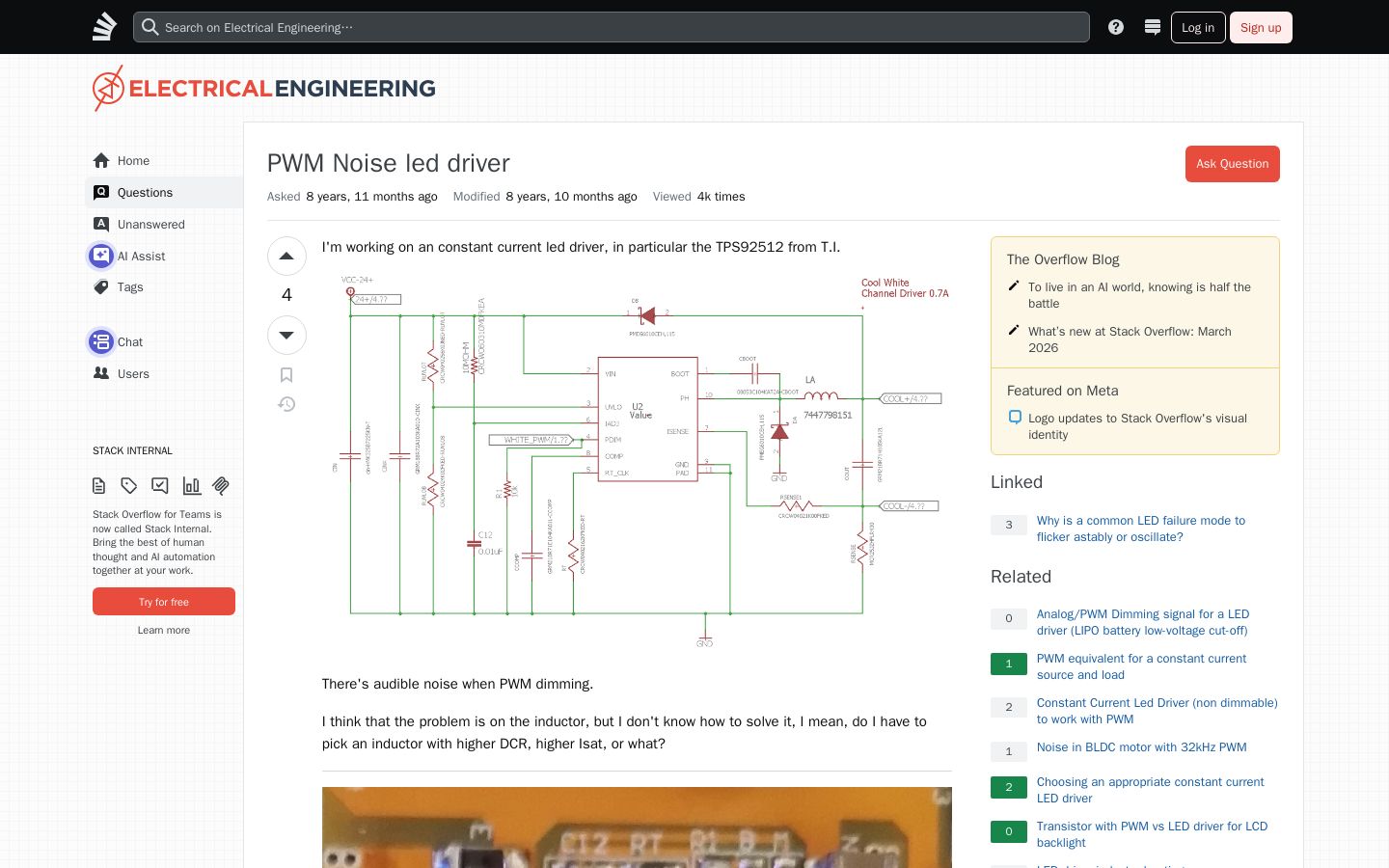Viewport: 1389px width, 868px height.
Task: Click the Try for free button
Action: [x=164, y=602]
